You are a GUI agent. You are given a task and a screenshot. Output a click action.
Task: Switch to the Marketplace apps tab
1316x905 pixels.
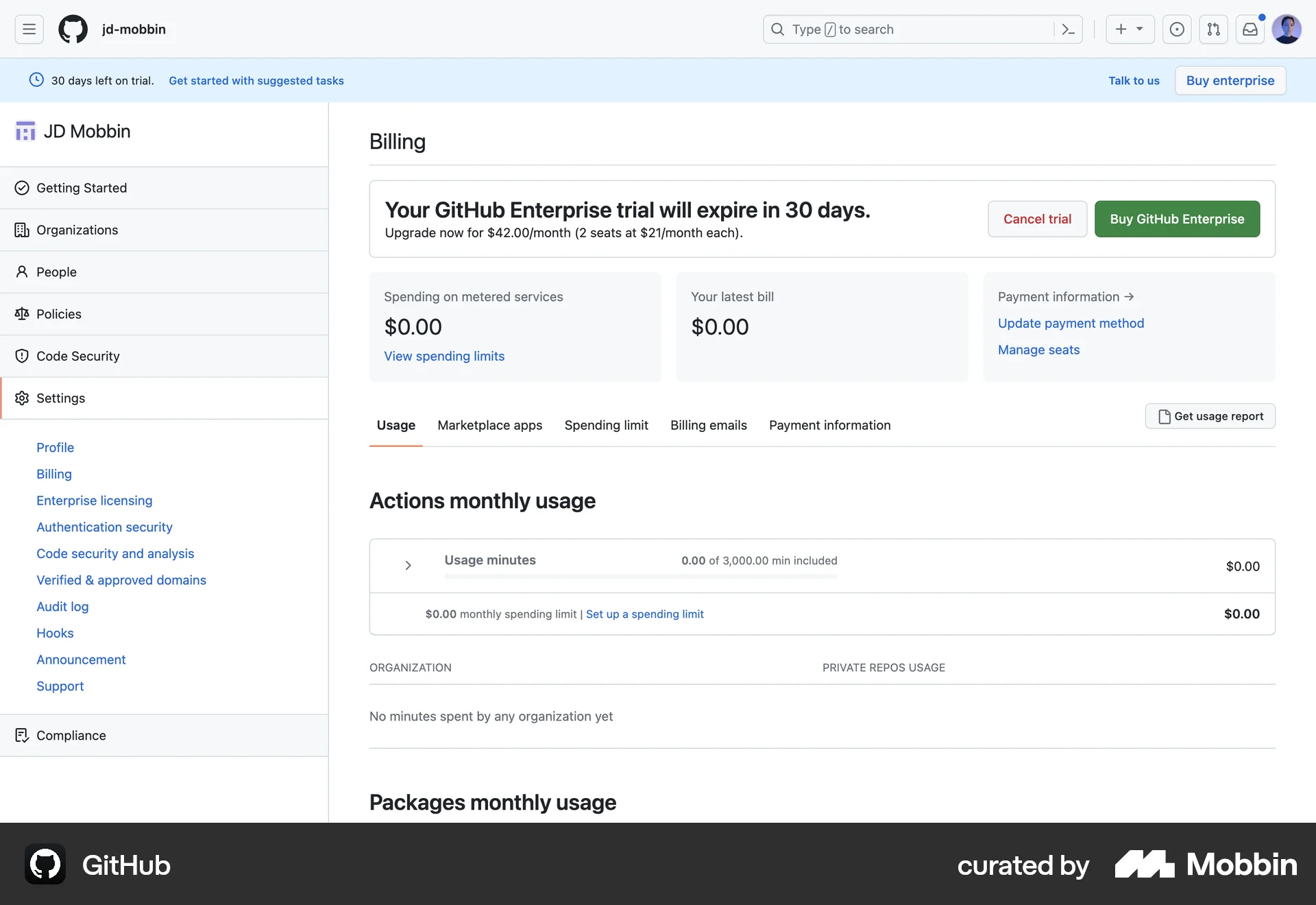(x=489, y=425)
